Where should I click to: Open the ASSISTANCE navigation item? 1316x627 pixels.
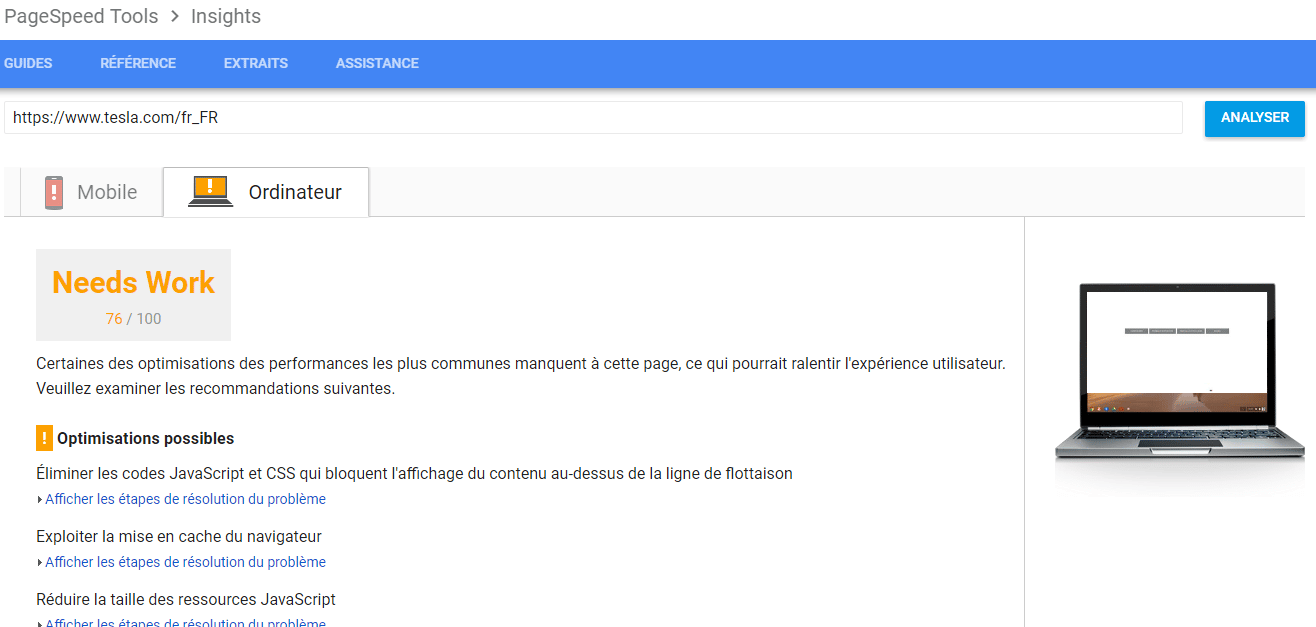pos(377,63)
